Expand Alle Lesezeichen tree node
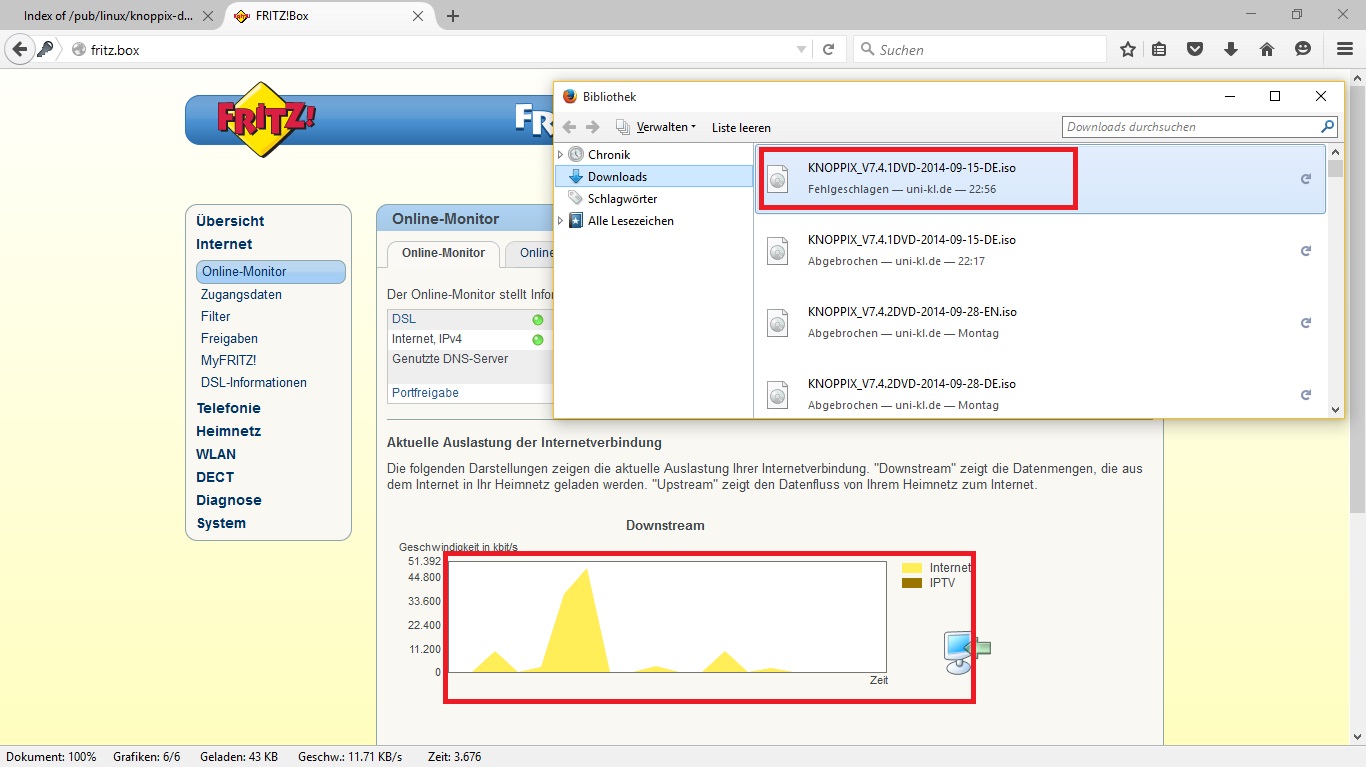1366x768 pixels. click(x=560, y=221)
